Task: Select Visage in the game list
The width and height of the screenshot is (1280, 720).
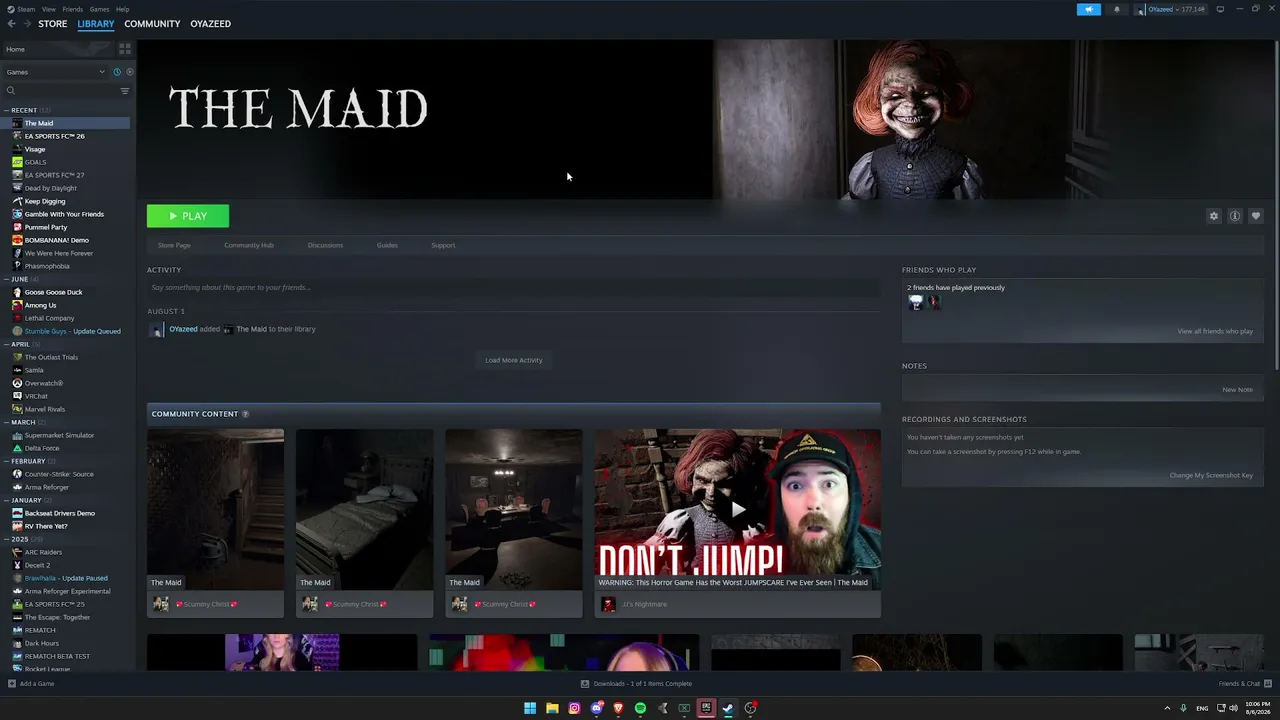Action: 35,149
